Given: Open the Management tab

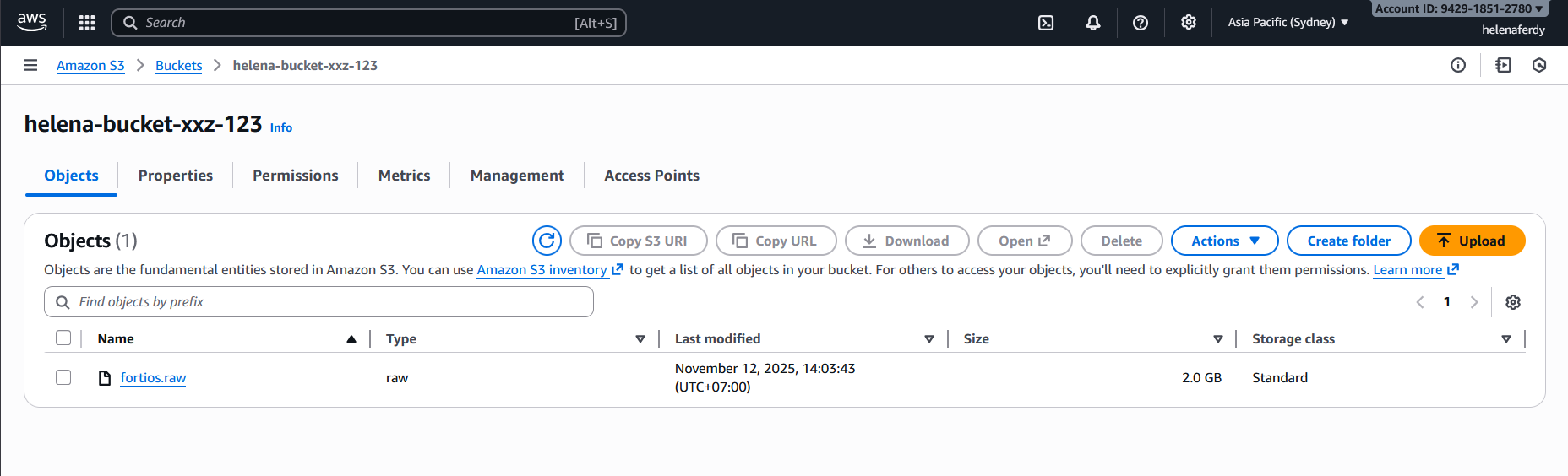Looking at the screenshot, I should click(x=517, y=176).
